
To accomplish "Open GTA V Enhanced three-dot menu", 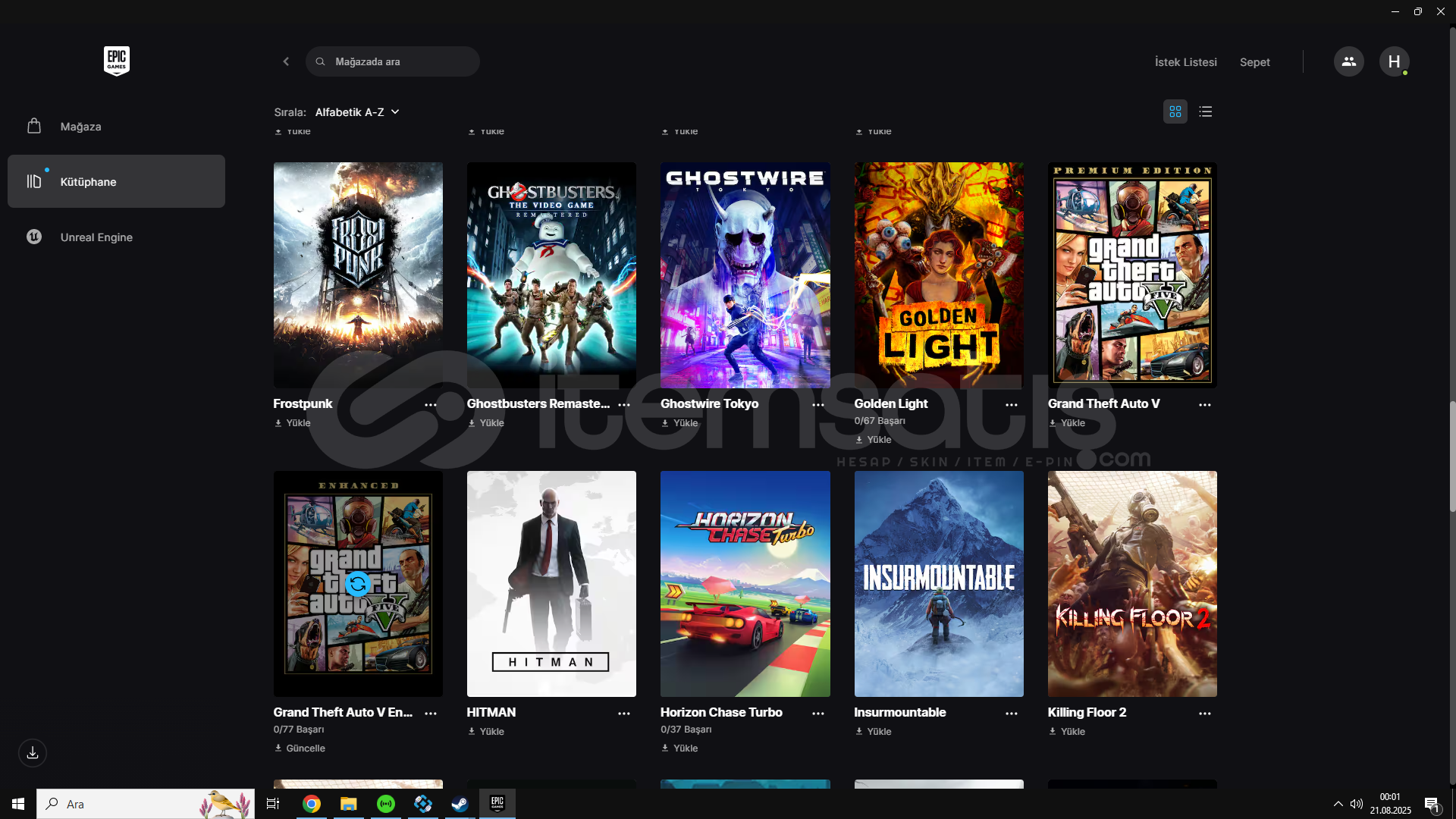I will tap(431, 714).
